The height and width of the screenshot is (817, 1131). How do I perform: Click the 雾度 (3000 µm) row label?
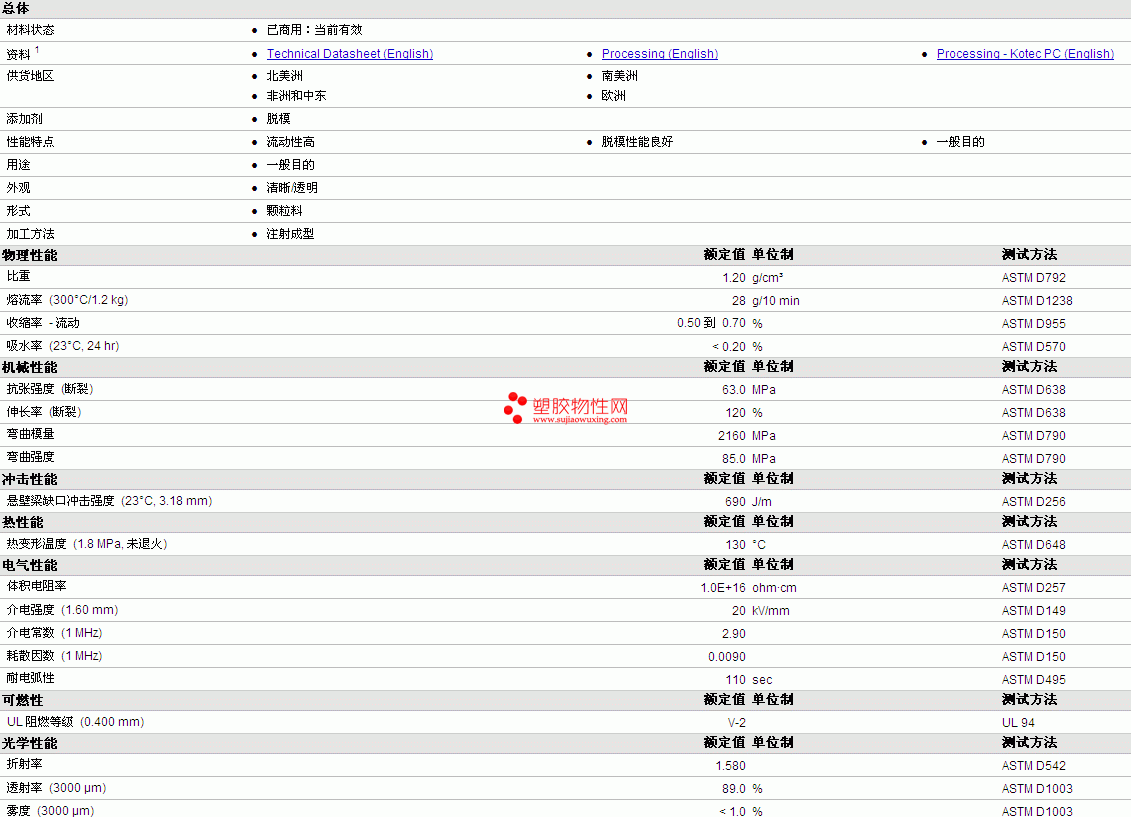[x=50, y=811]
